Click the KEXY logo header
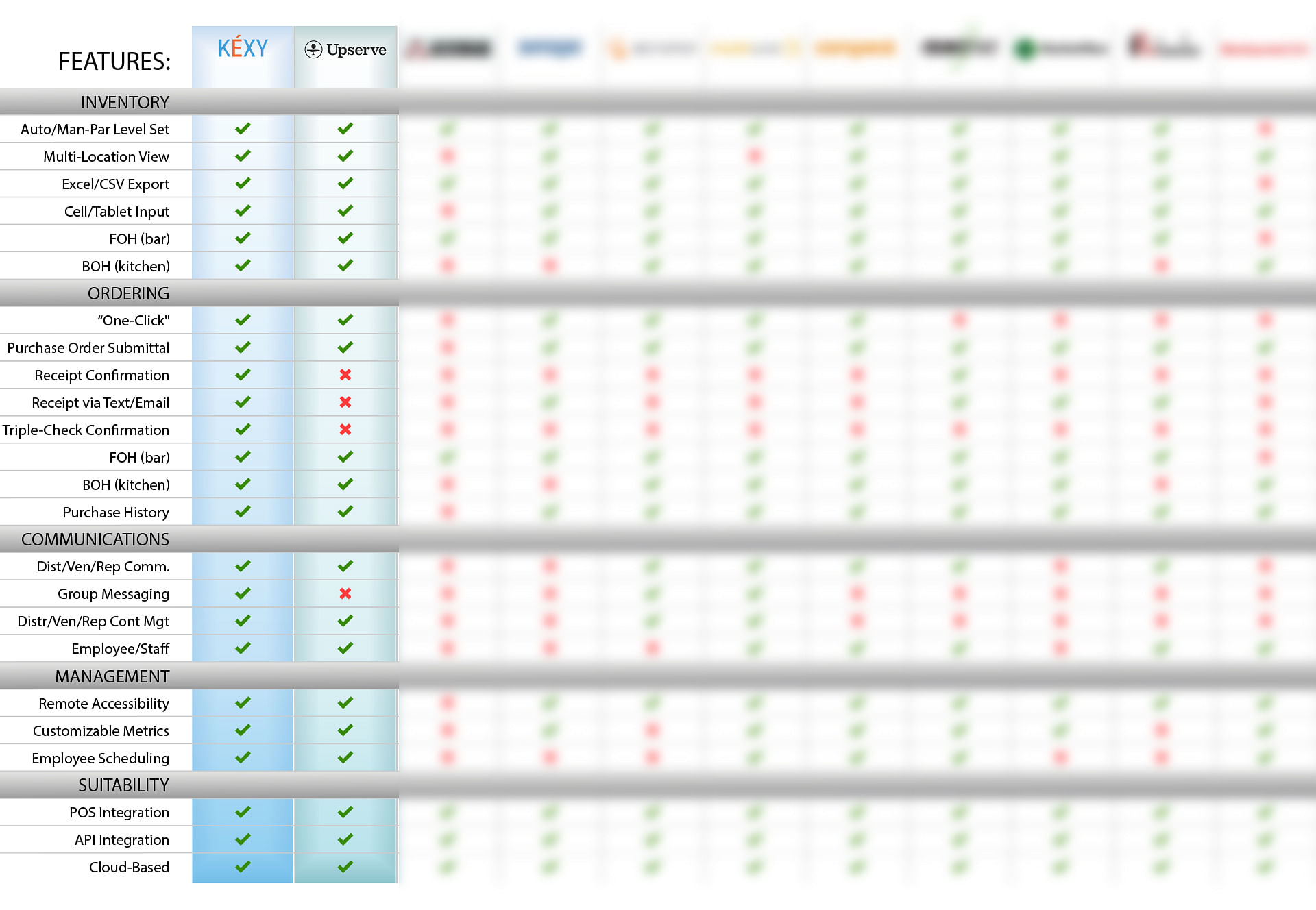This screenshot has height=910, width=1316. 243,49
